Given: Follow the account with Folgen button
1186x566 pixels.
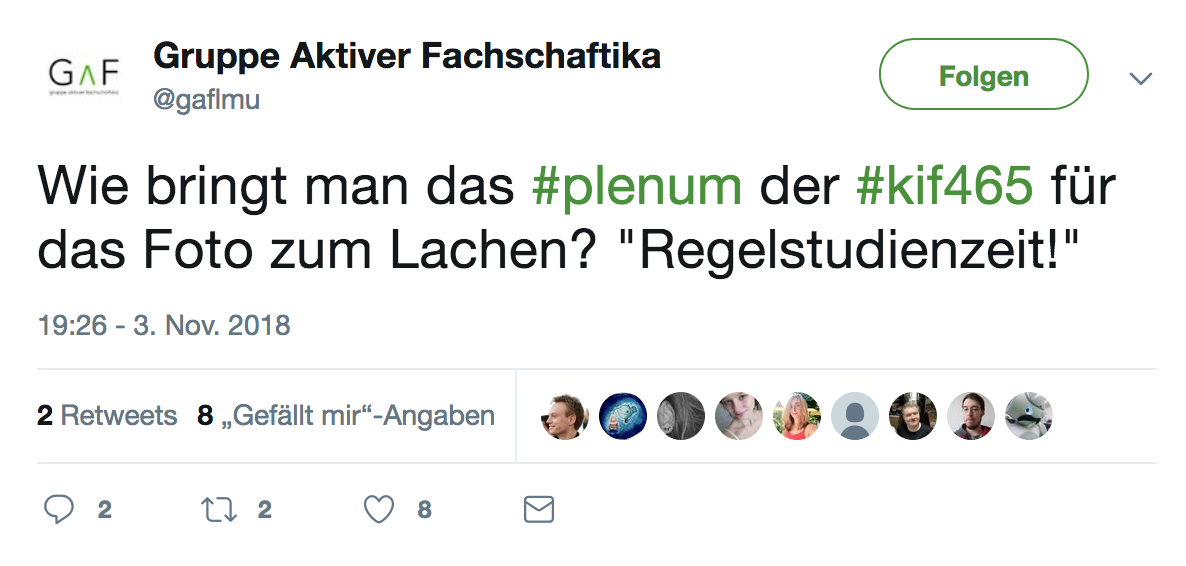Looking at the screenshot, I should click(x=983, y=75).
